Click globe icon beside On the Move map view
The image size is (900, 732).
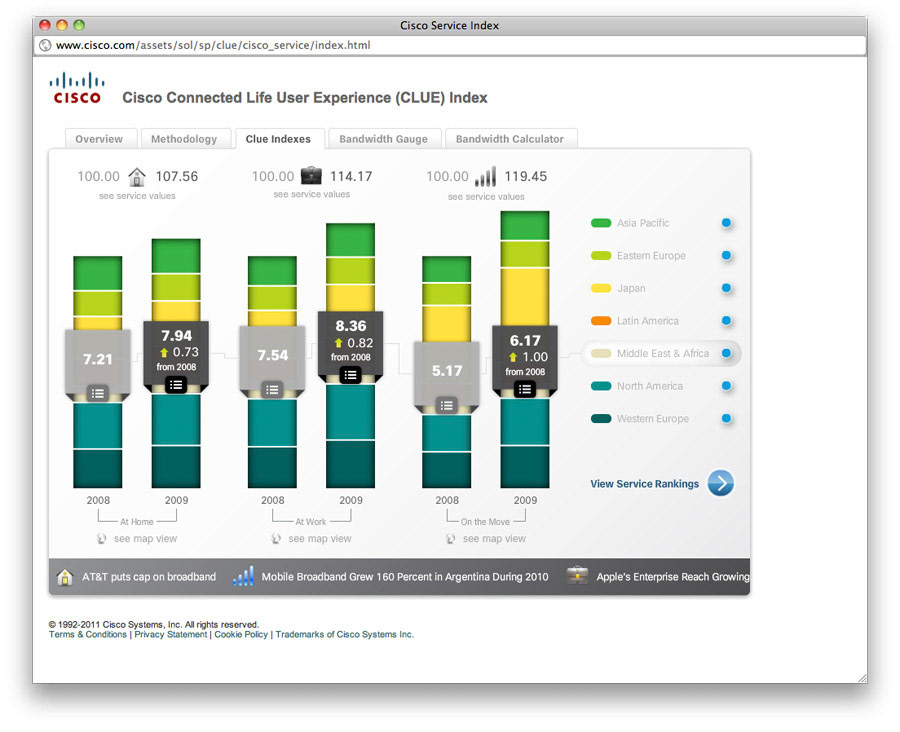point(451,539)
